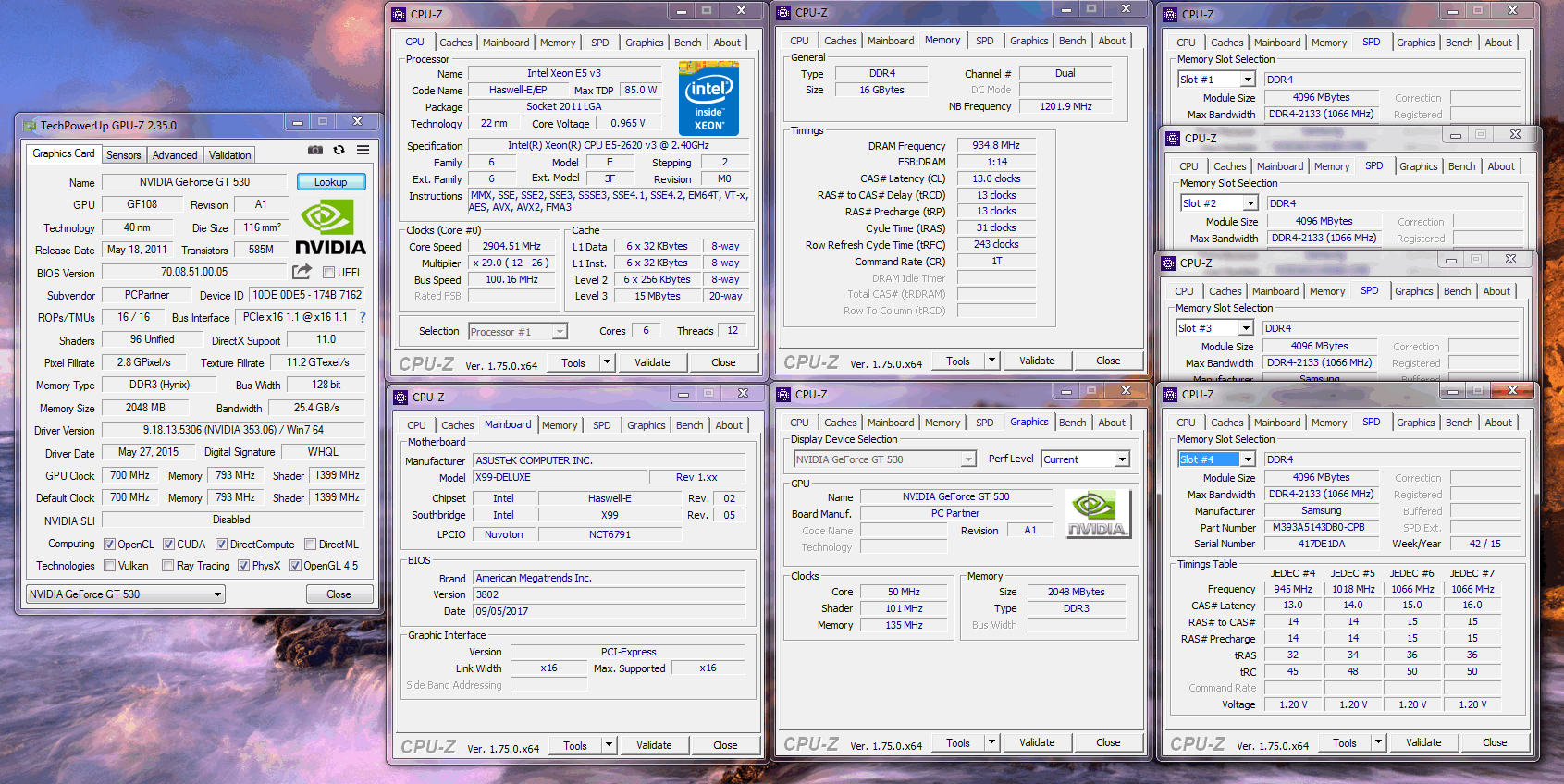The image size is (1564, 784).
Task: Open Tools dropdown arrow in Memory Timings window
Action: point(992,361)
